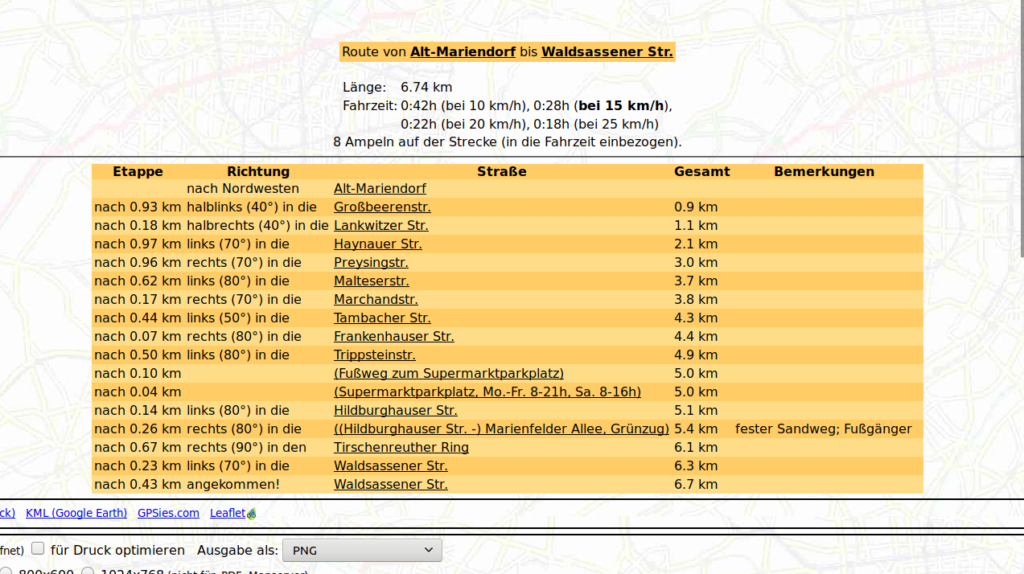Open the Haynauer Str. link
1024x574 pixels.
[x=377, y=244]
